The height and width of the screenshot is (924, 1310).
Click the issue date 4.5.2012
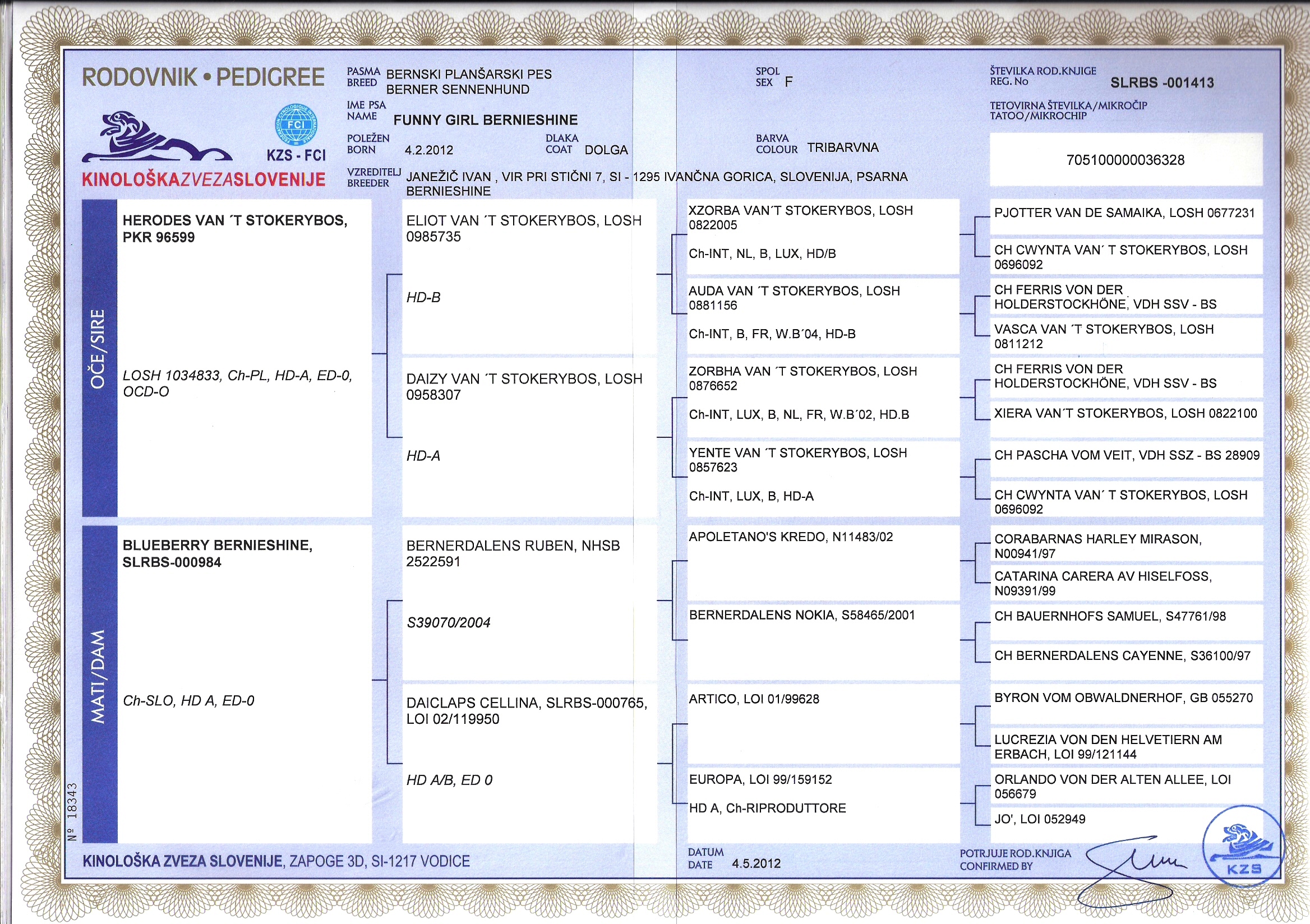point(756,863)
